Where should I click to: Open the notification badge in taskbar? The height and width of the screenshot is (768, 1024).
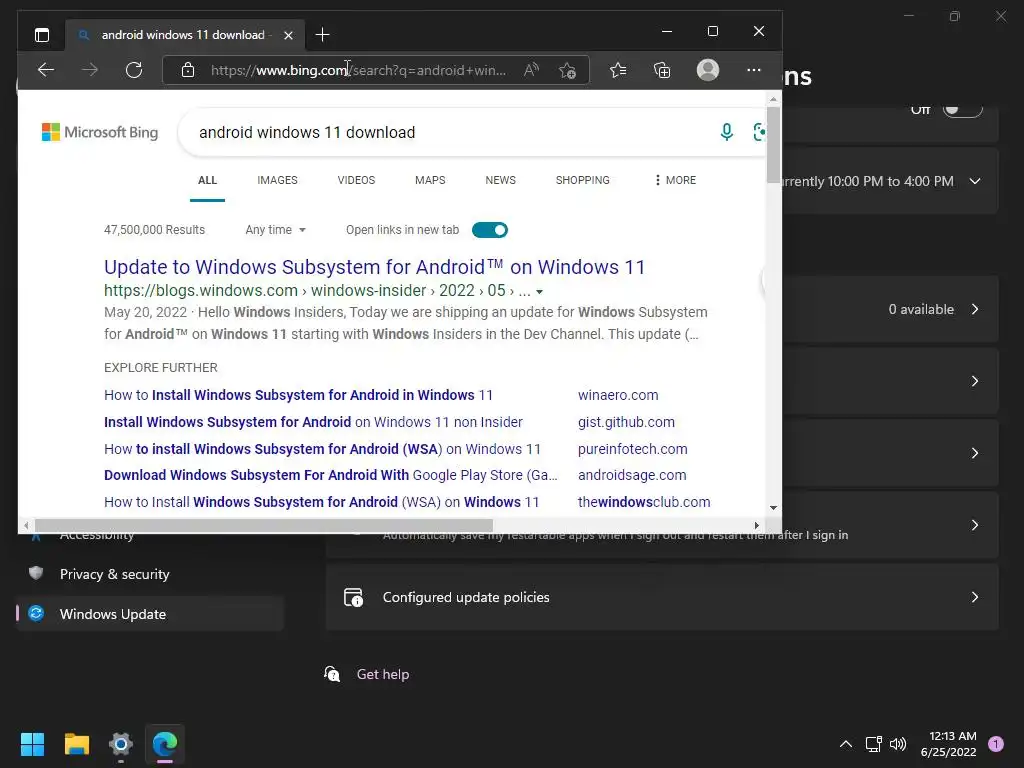pos(996,744)
